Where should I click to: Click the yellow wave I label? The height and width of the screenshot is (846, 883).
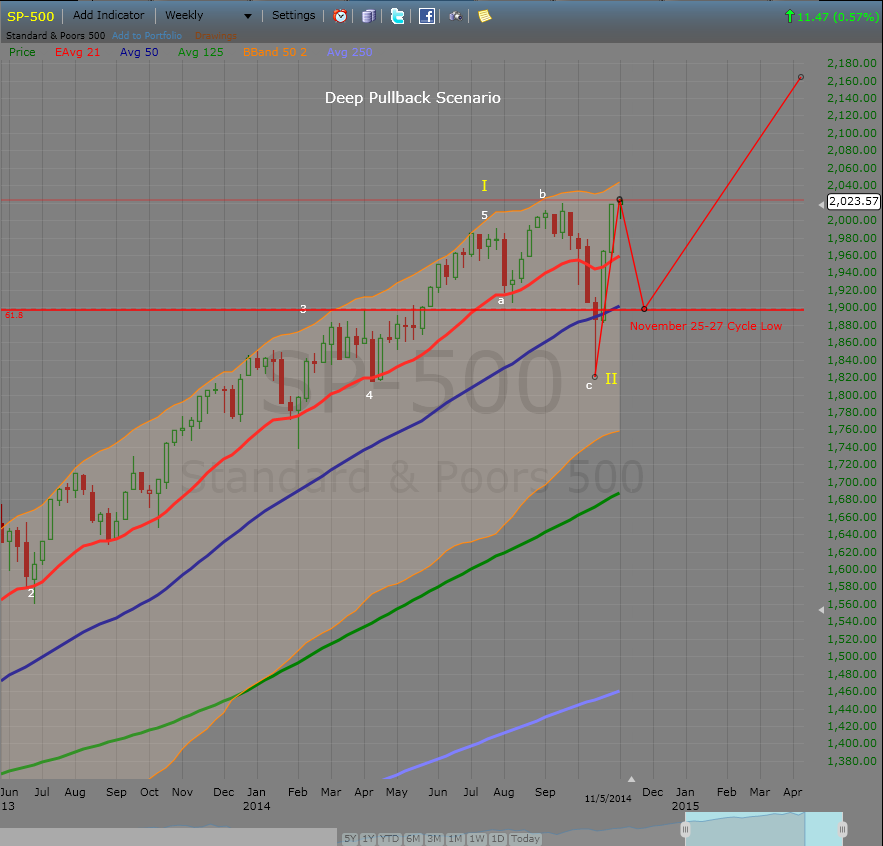point(484,185)
